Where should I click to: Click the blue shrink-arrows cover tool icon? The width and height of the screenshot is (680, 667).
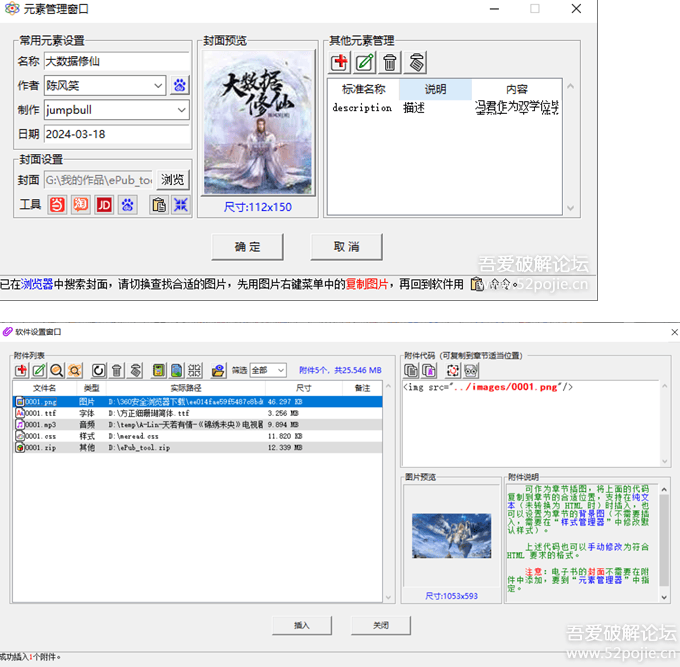[x=181, y=205]
